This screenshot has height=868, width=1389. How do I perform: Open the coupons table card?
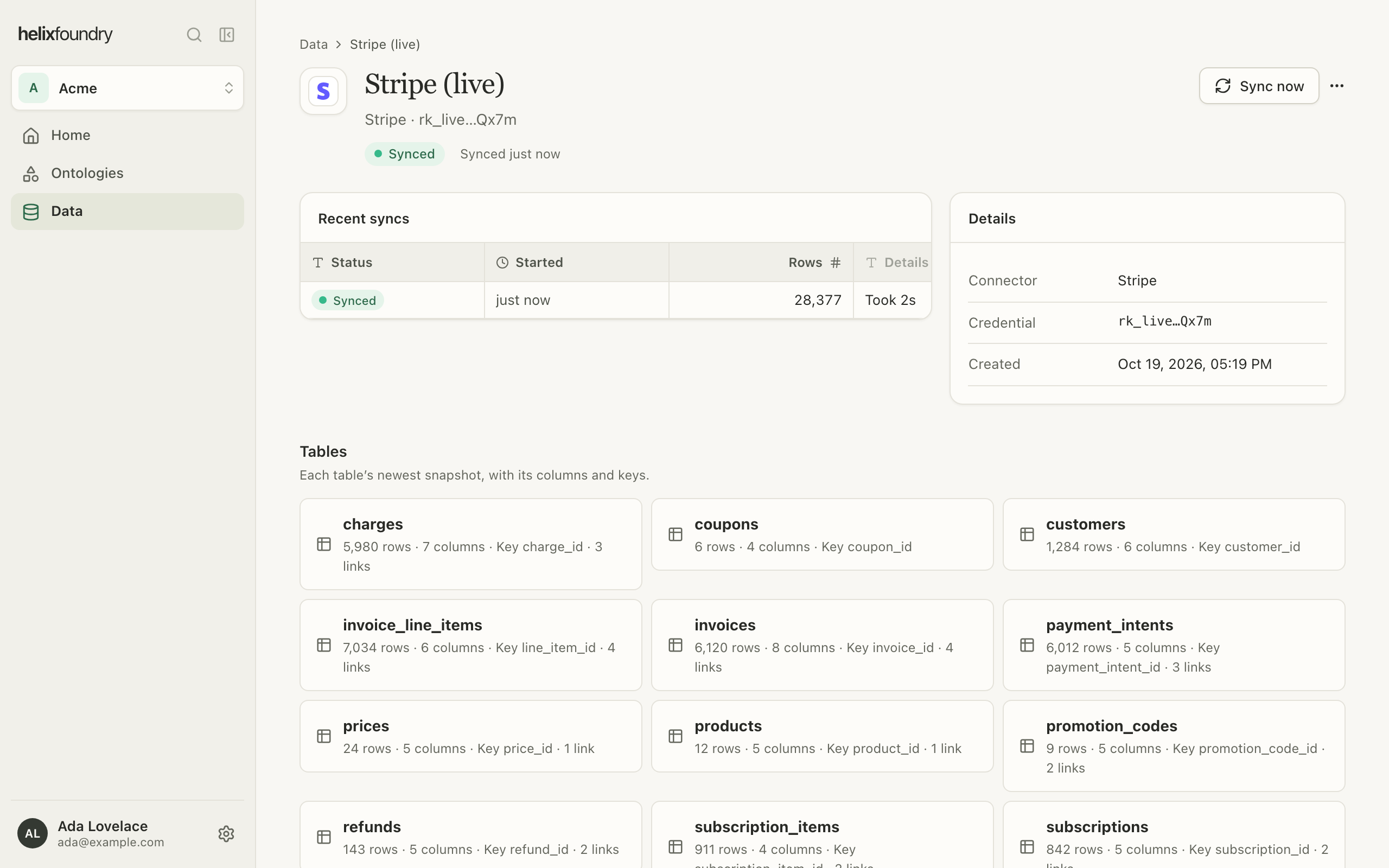(x=822, y=534)
